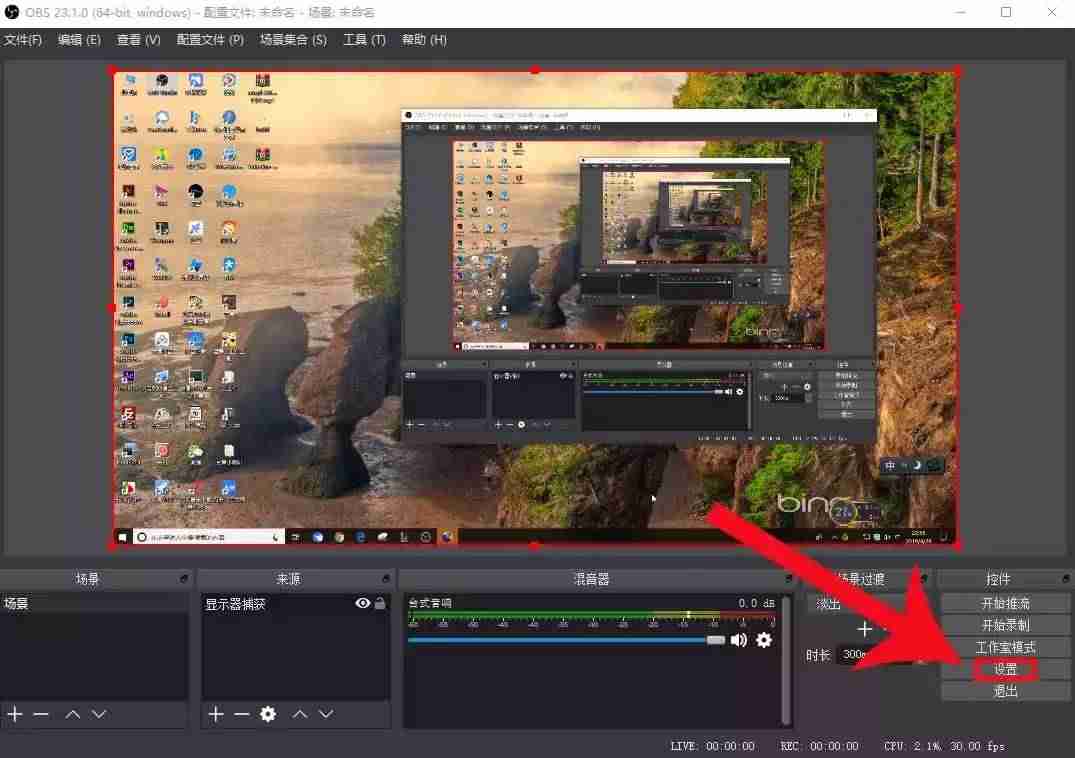Move the scene up in the Scenes panel

pyautogui.click(x=73, y=714)
